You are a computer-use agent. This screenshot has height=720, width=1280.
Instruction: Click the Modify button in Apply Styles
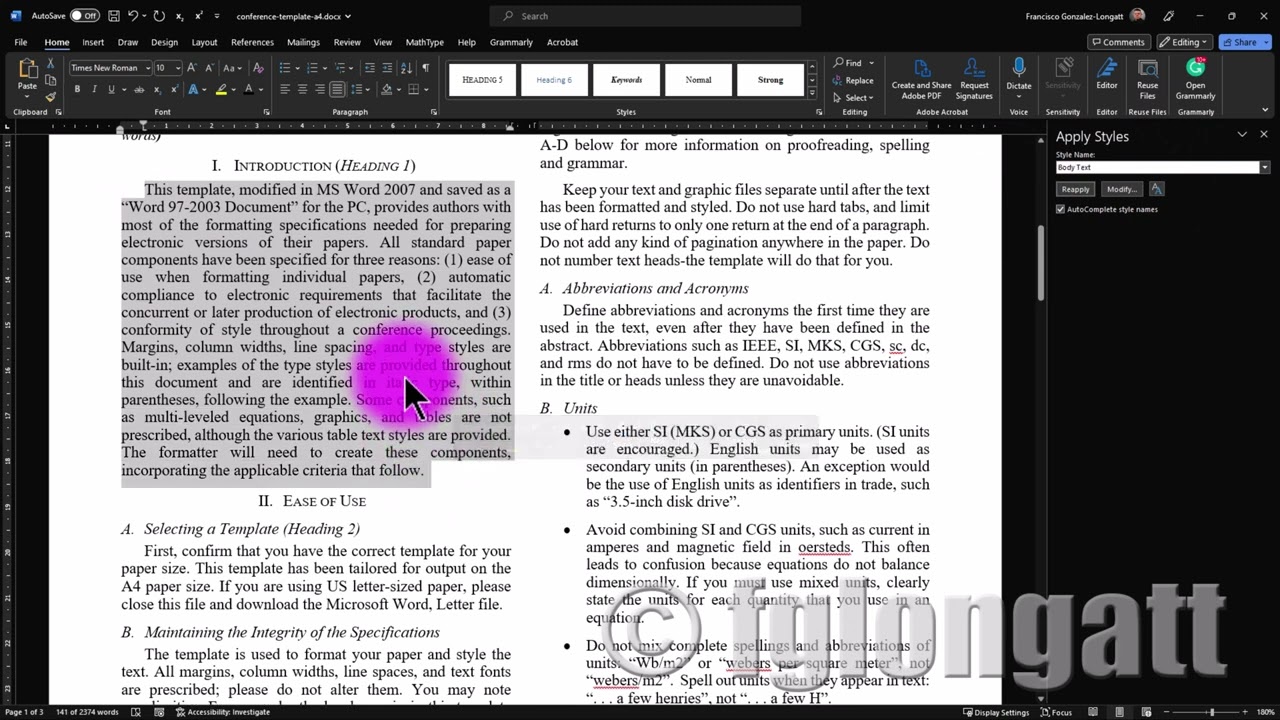(x=1121, y=189)
